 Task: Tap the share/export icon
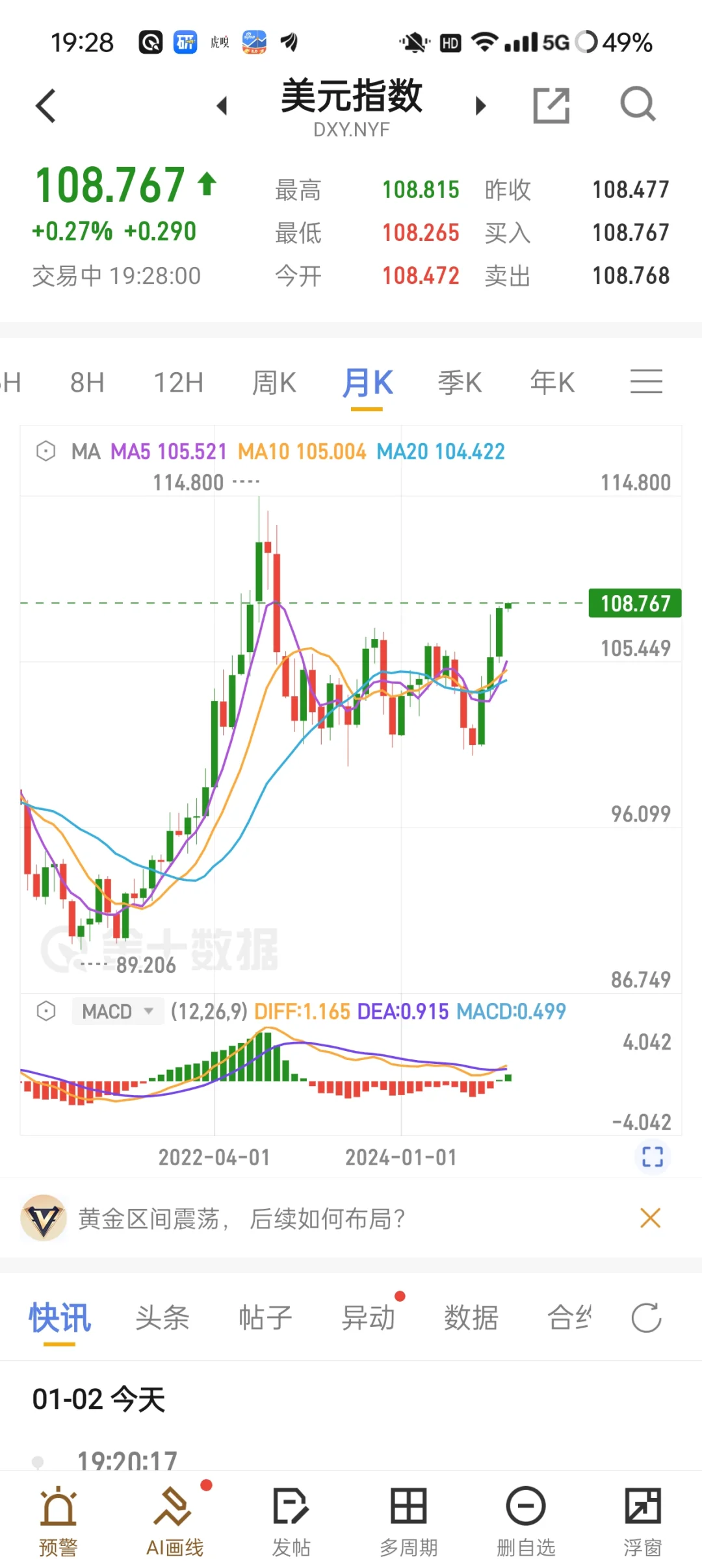point(551,105)
